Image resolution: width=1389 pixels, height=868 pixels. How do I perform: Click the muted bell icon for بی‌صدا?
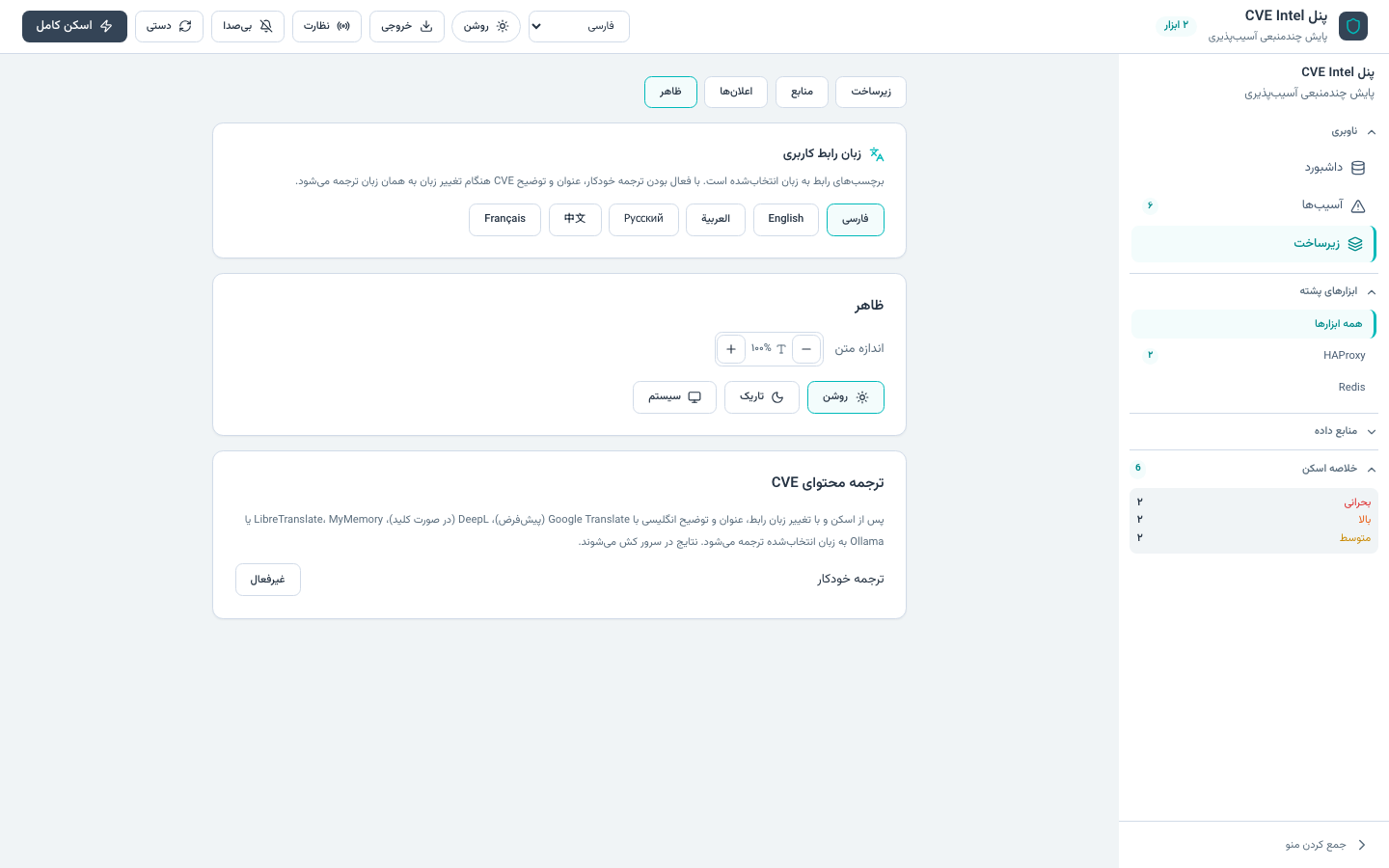click(266, 26)
